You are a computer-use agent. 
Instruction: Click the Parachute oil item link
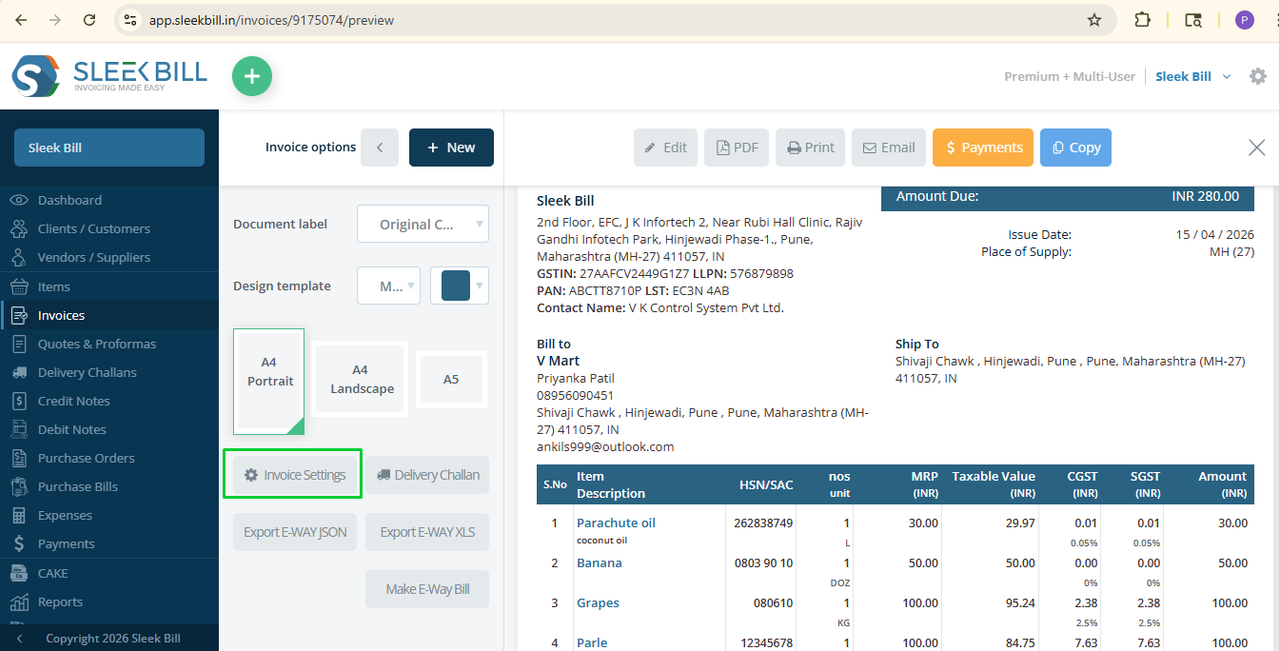616,523
